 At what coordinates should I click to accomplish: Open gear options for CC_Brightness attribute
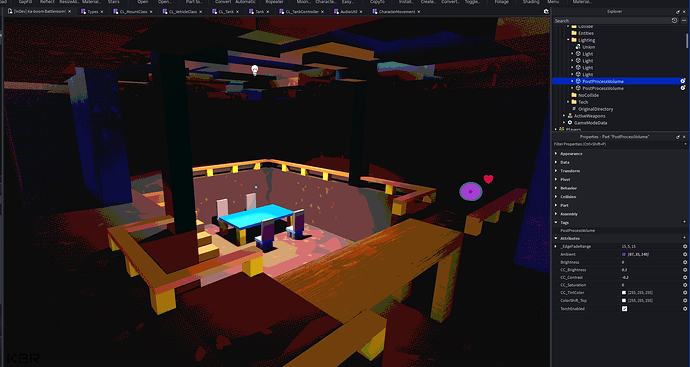[x=685, y=270]
